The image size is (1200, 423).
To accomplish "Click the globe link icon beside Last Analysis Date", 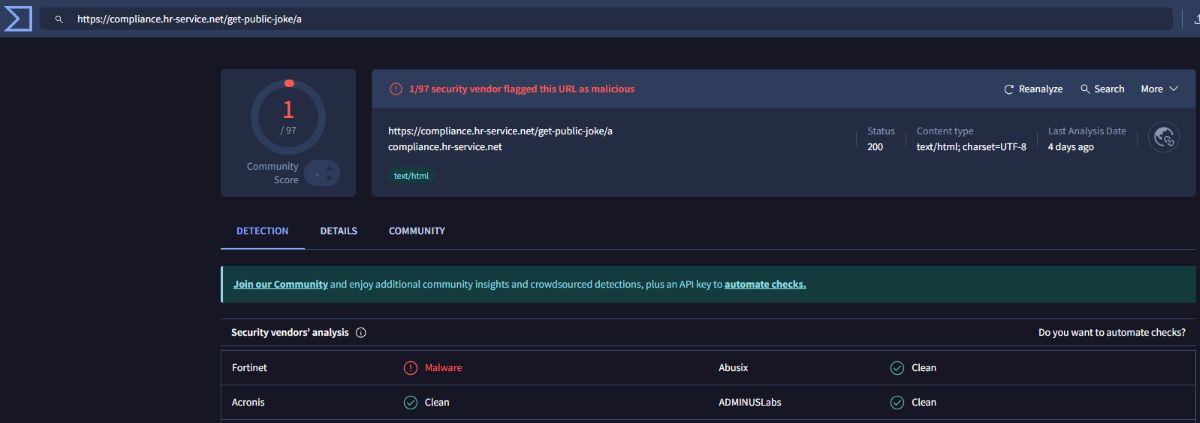I will click(1163, 138).
